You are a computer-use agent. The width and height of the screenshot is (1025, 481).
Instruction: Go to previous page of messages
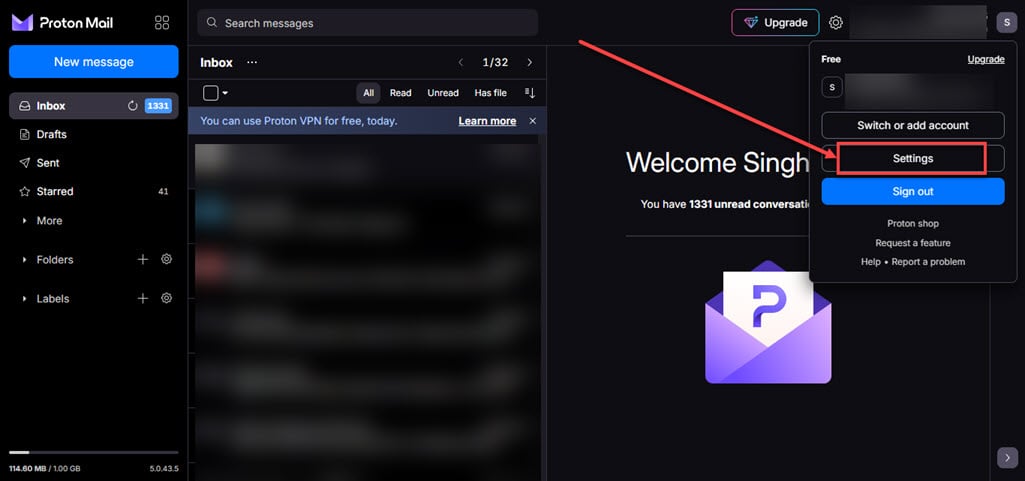click(461, 63)
